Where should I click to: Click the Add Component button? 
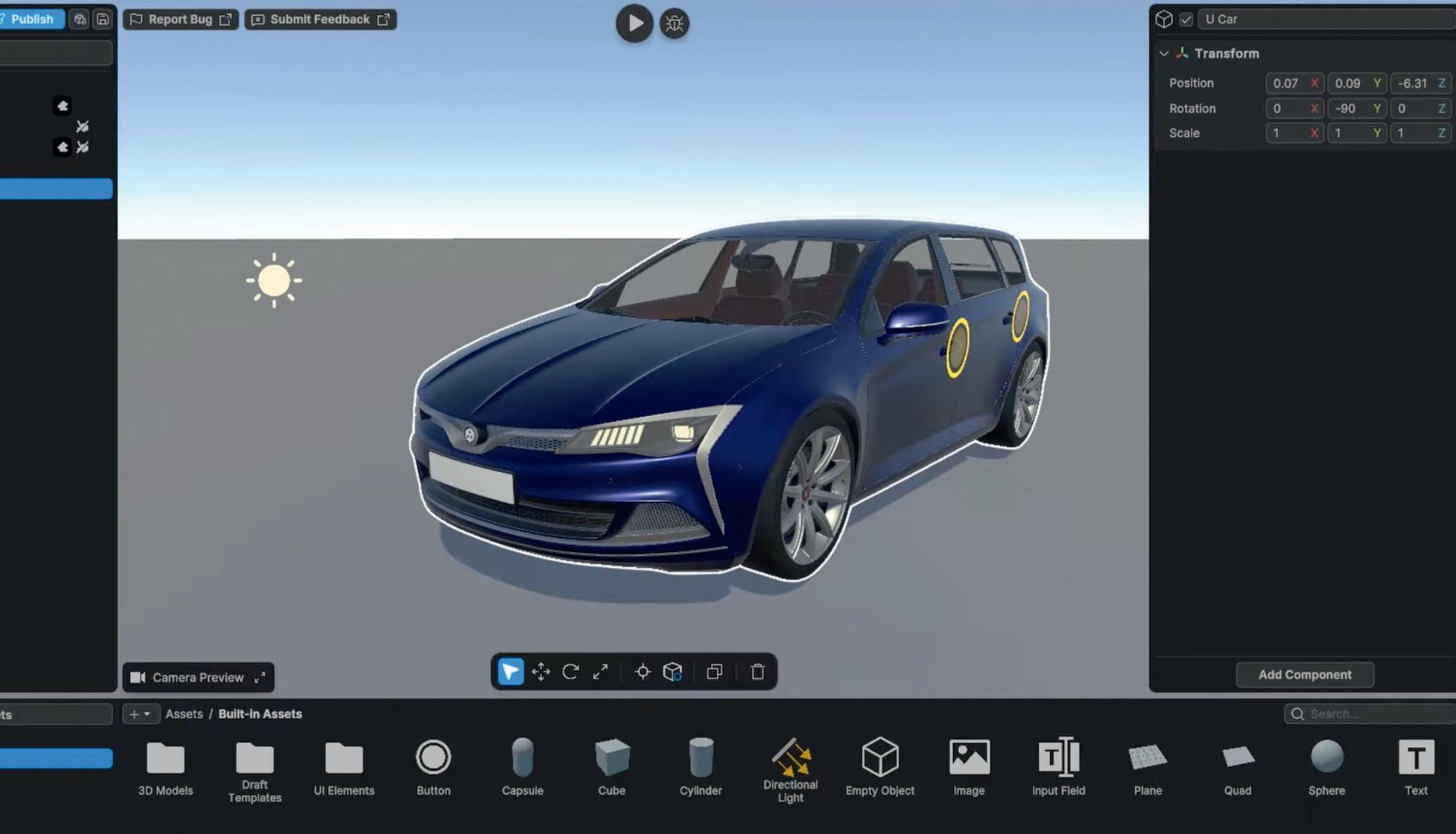pos(1304,675)
